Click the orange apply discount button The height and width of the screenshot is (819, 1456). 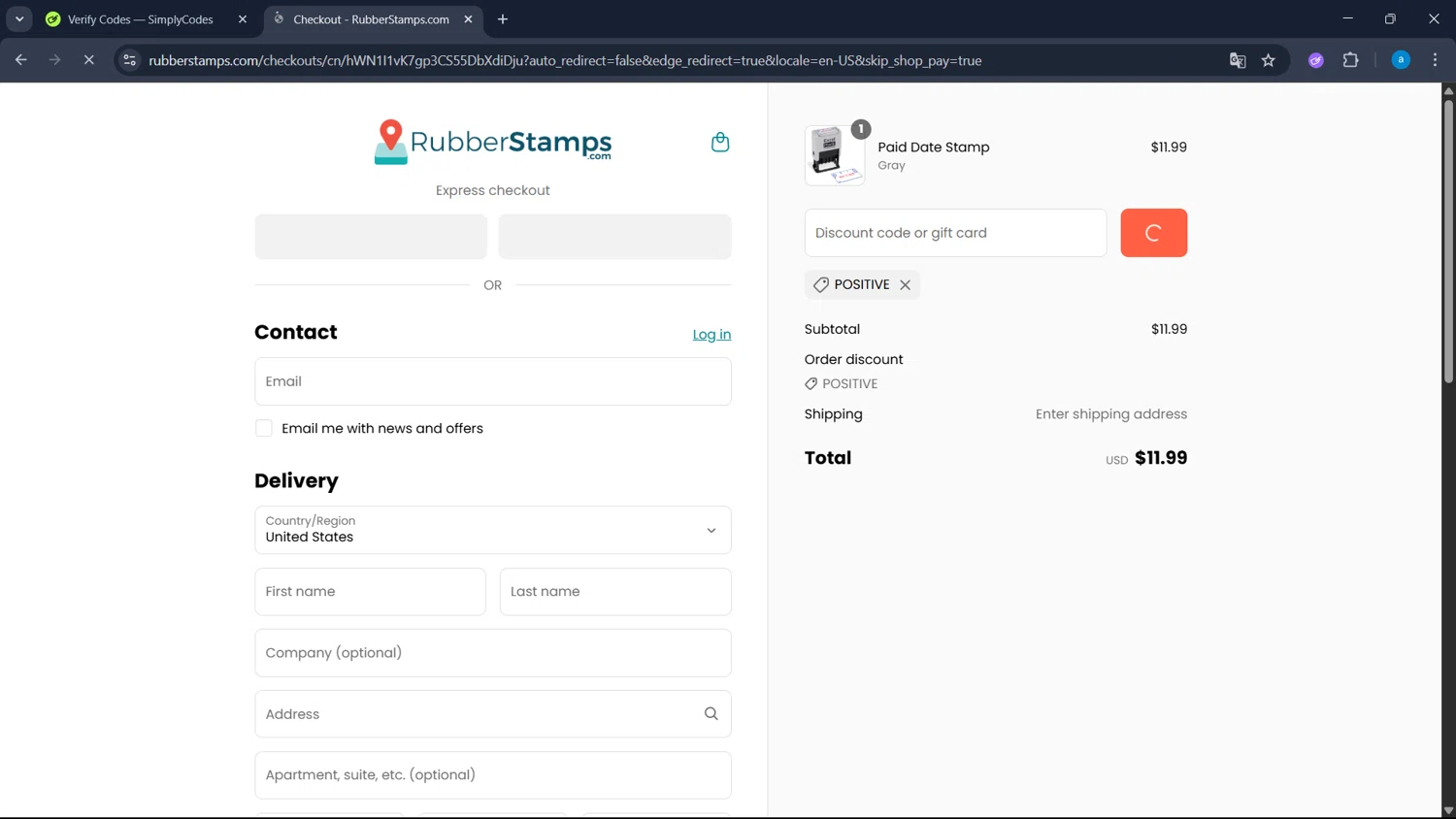[1153, 233]
